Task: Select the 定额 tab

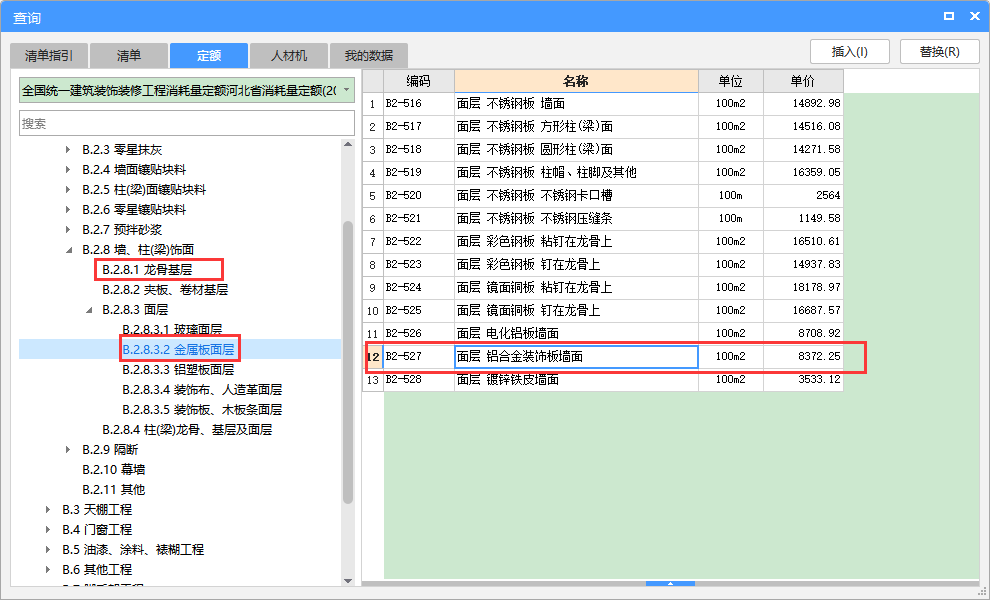Action: pos(208,56)
